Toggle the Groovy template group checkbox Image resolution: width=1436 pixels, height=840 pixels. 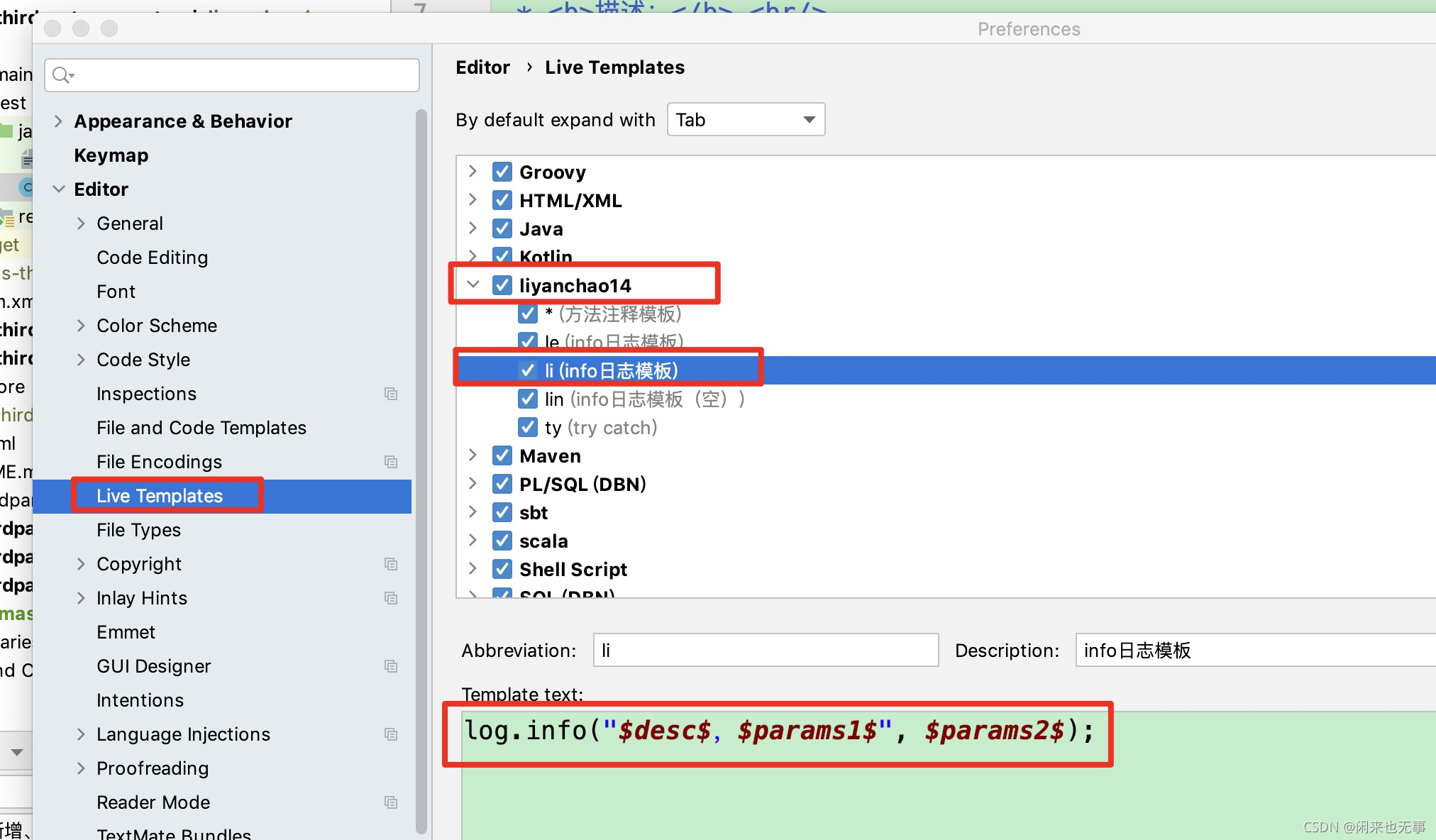[502, 172]
